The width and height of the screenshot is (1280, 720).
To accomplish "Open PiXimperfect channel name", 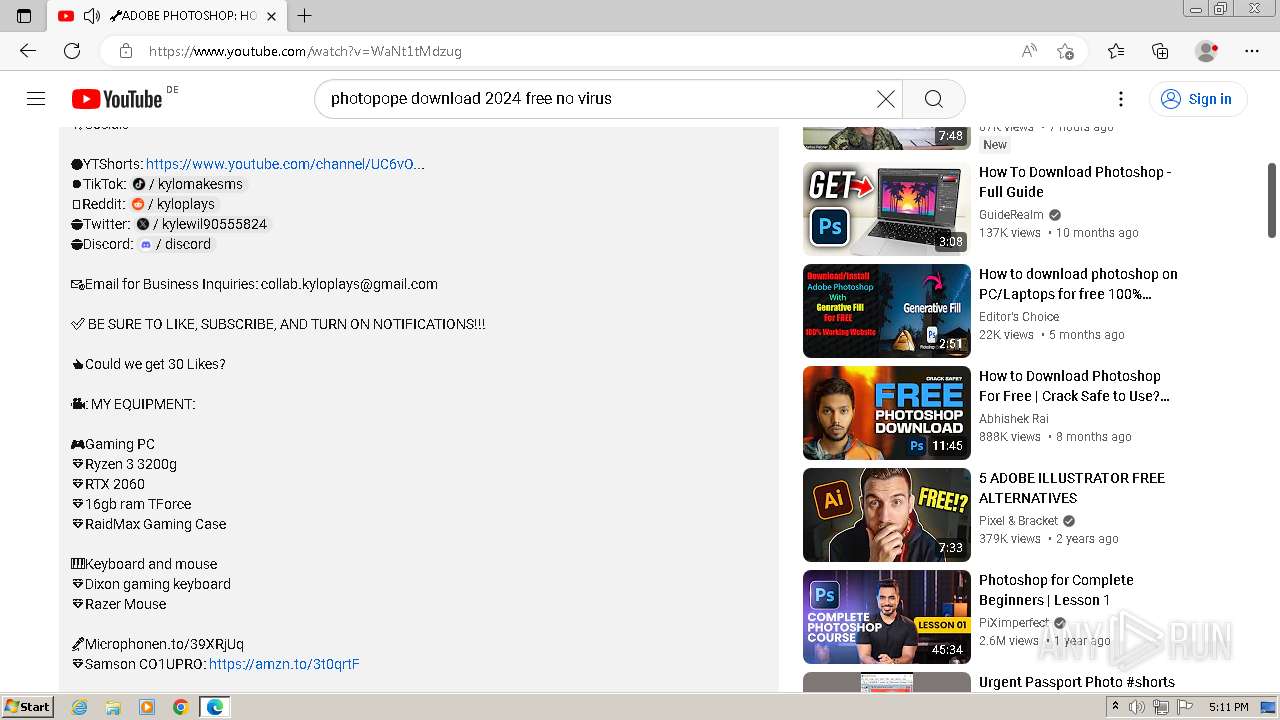I will click(x=1014, y=623).
